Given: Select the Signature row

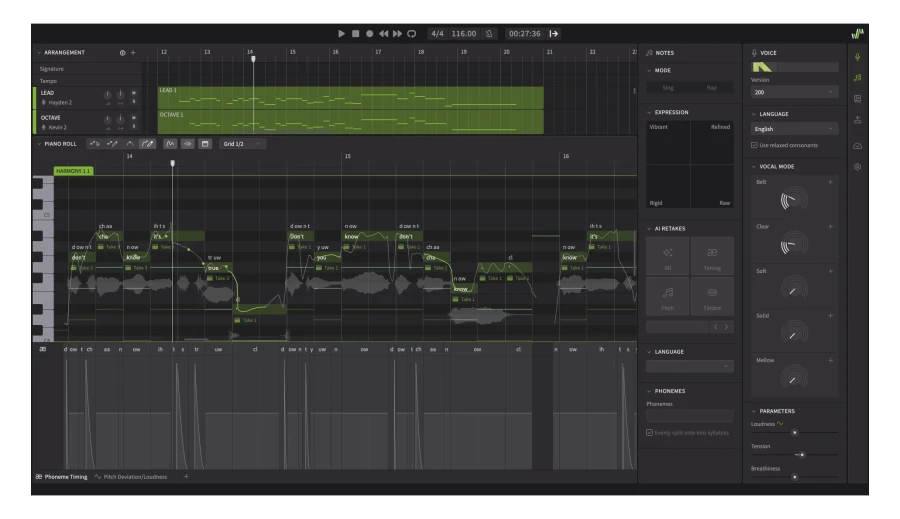Looking at the screenshot, I should (87, 69).
